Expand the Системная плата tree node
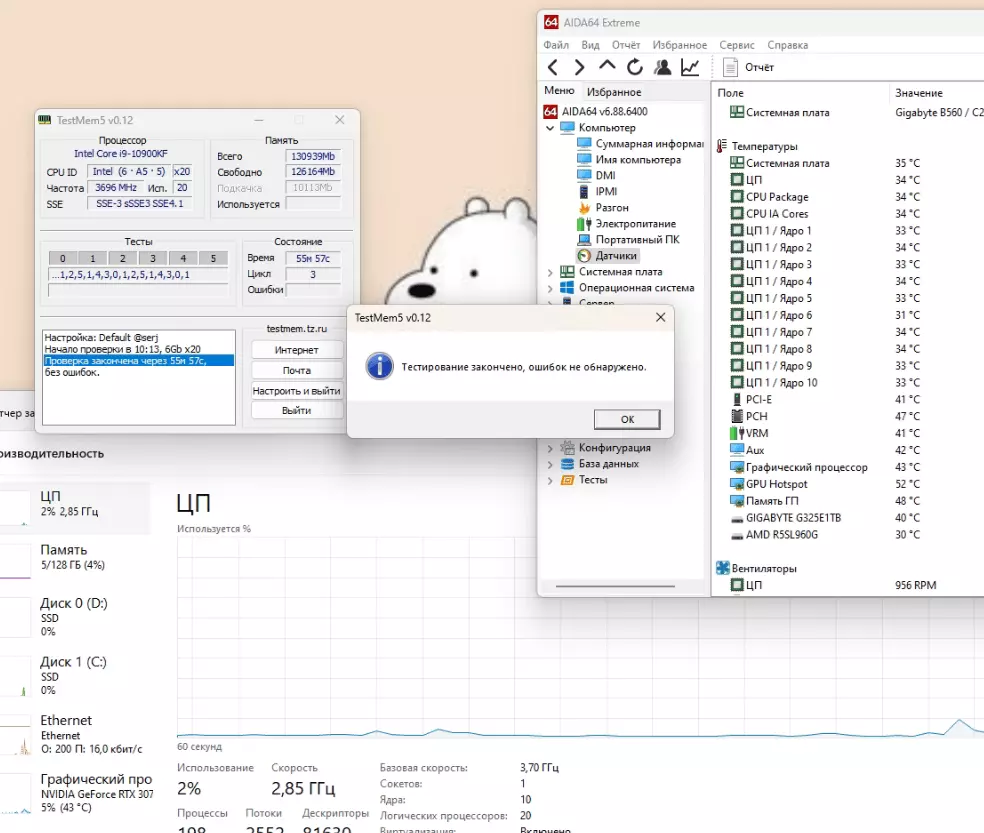Screen dimensions: 984x833 (550, 272)
